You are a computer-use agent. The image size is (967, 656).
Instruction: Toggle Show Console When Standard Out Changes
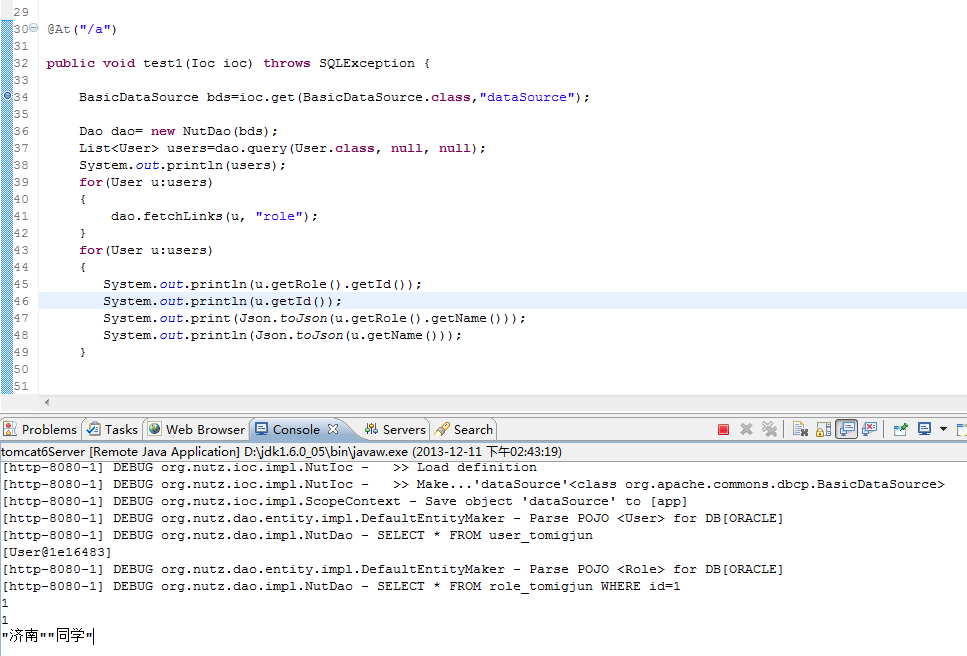click(847, 429)
